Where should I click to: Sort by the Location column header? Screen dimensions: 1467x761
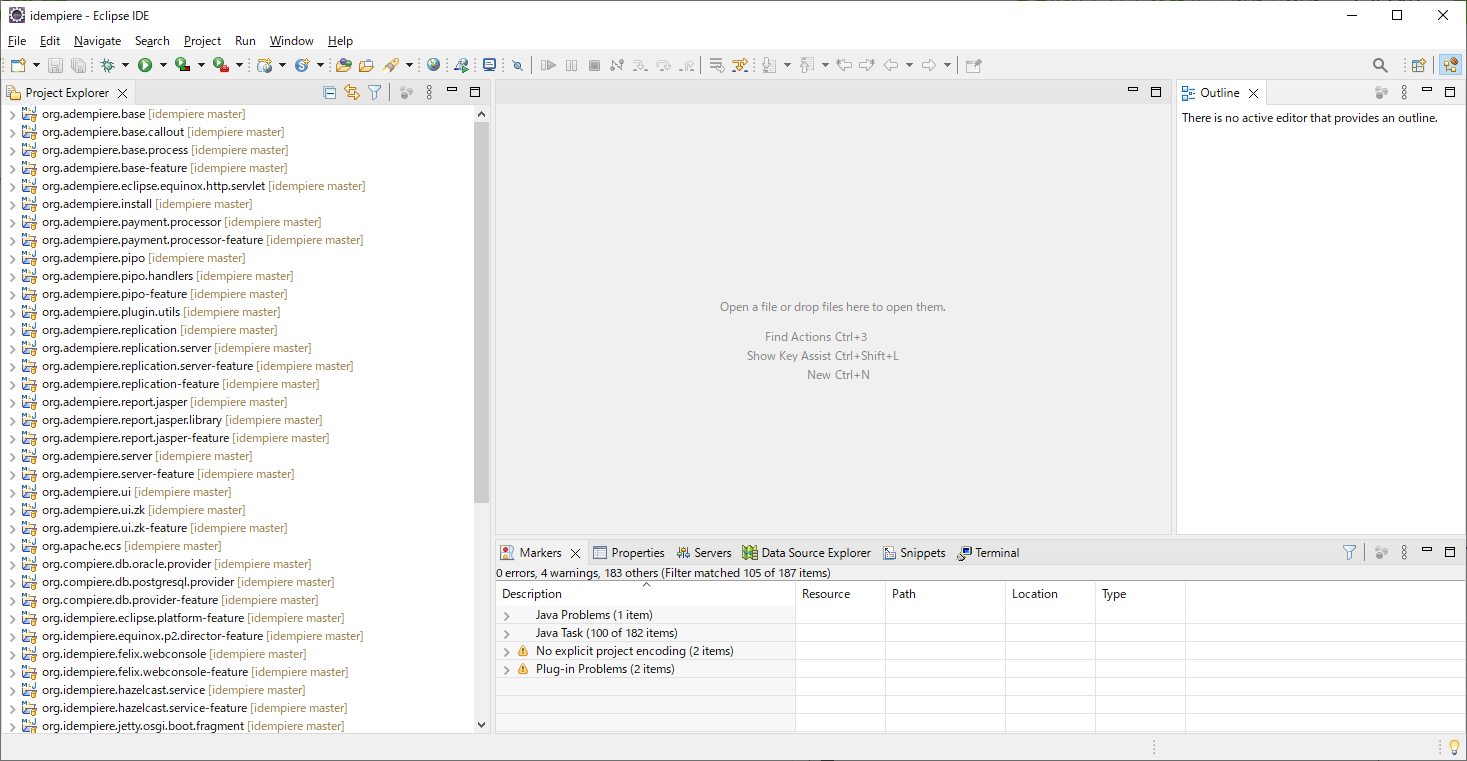tap(1050, 594)
